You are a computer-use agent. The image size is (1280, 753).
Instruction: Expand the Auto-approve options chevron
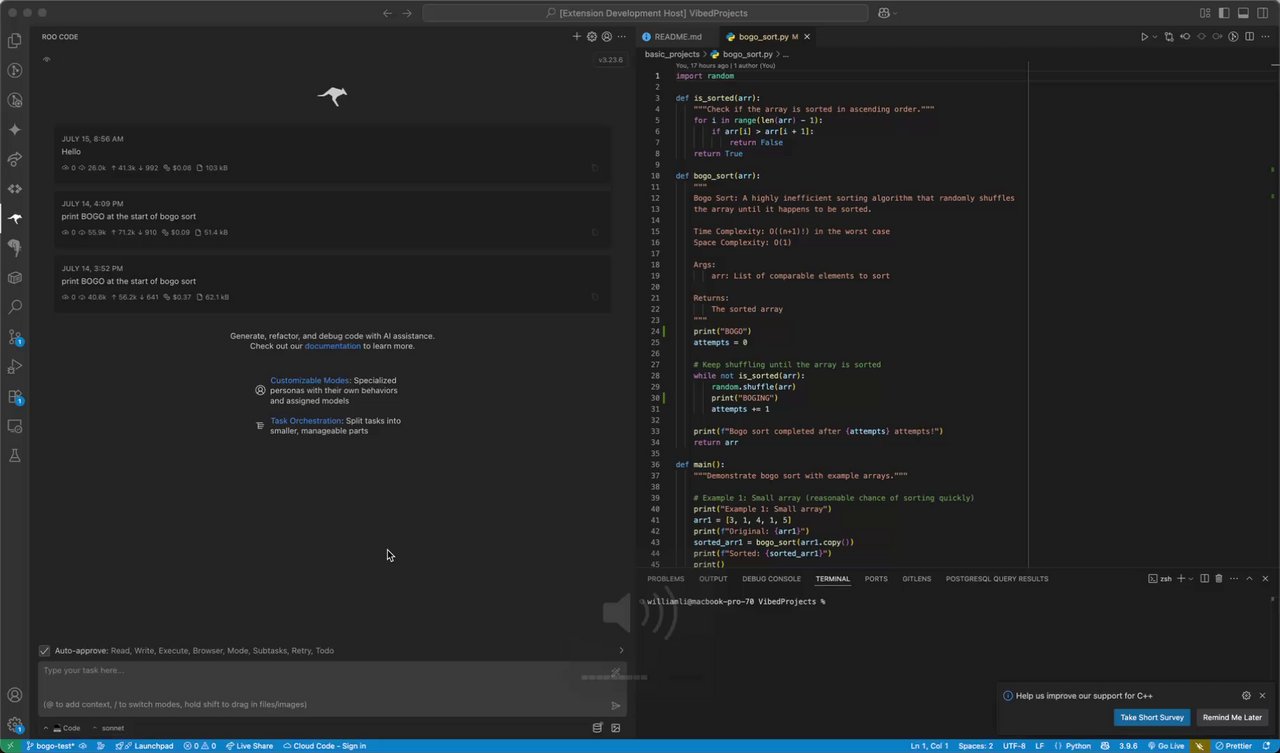coord(621,651)
